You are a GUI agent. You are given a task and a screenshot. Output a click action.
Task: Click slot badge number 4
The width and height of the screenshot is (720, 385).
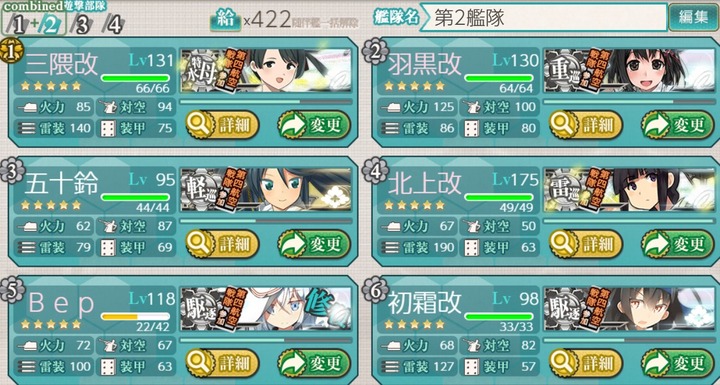pyautogui.click(x=375, y=170)
